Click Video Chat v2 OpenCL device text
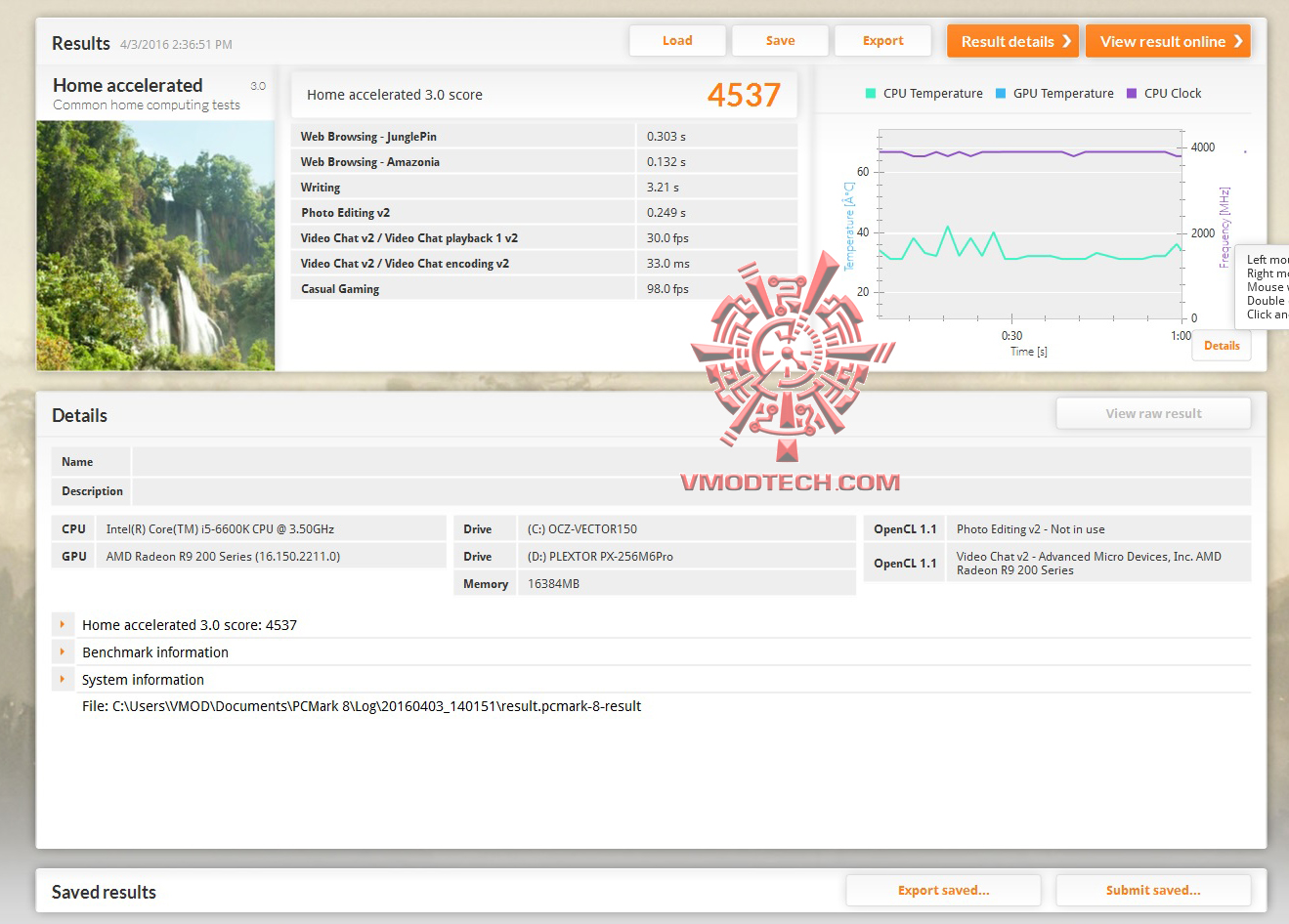 coord(1089,564)
